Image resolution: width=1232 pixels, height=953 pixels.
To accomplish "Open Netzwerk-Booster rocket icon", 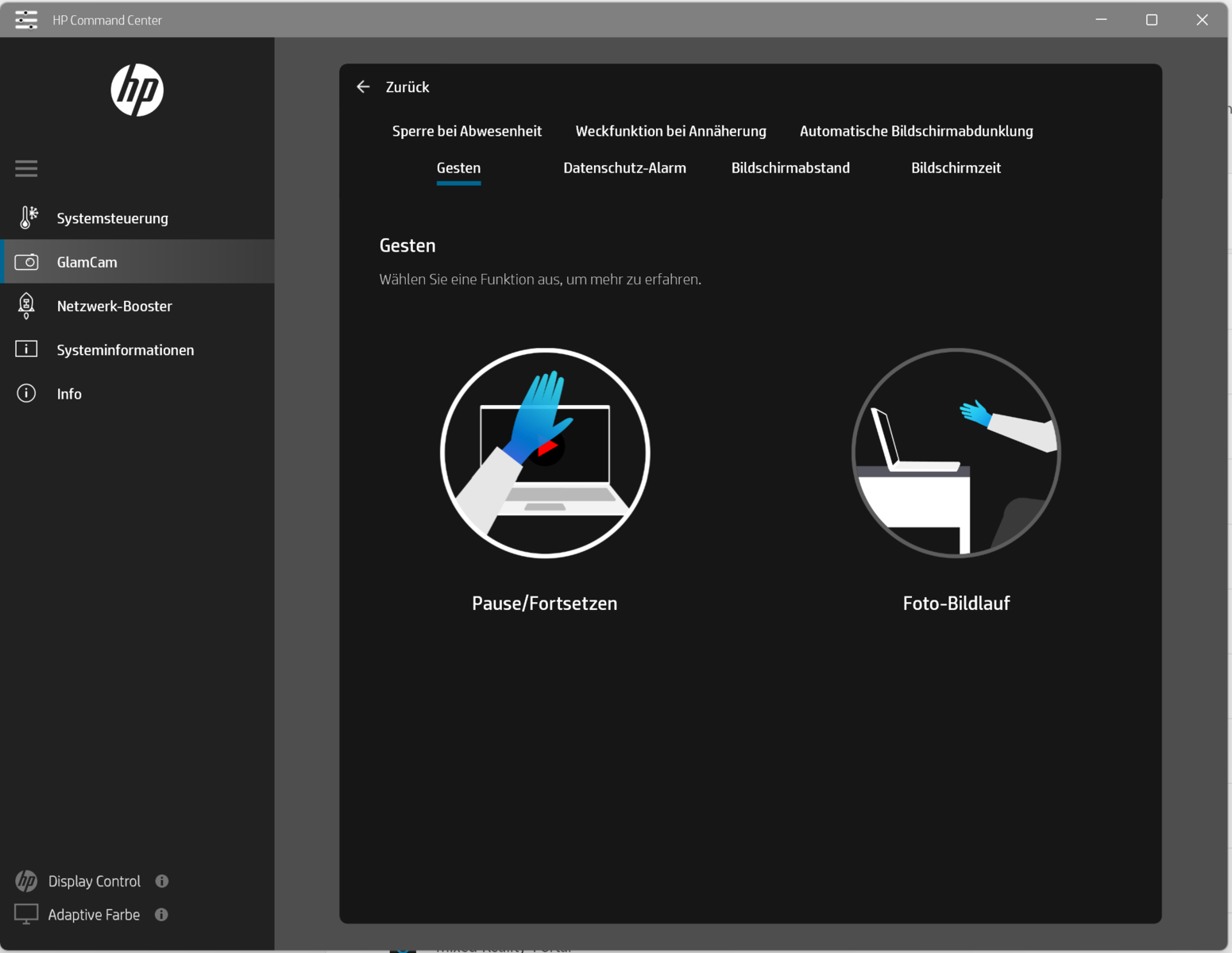I will [x=26, y=306].
